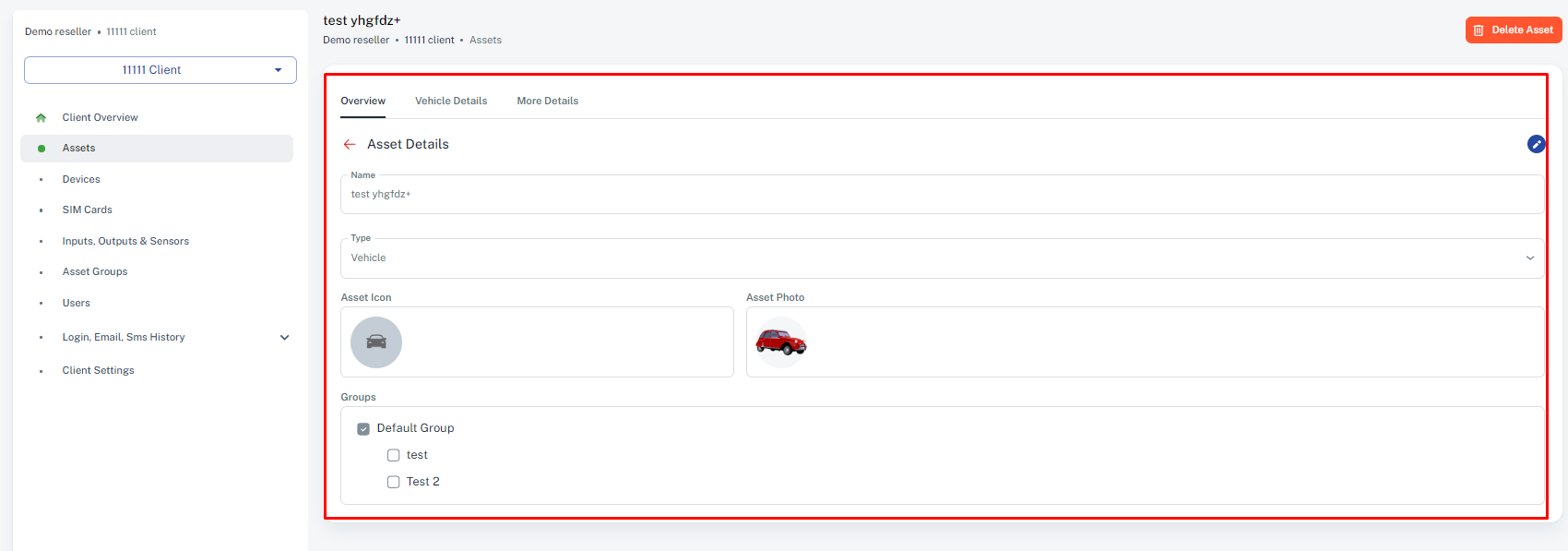Click the trash icon in Delete Asset
This screenshot has width=1568, height=551.
(x=1479, y=30)
